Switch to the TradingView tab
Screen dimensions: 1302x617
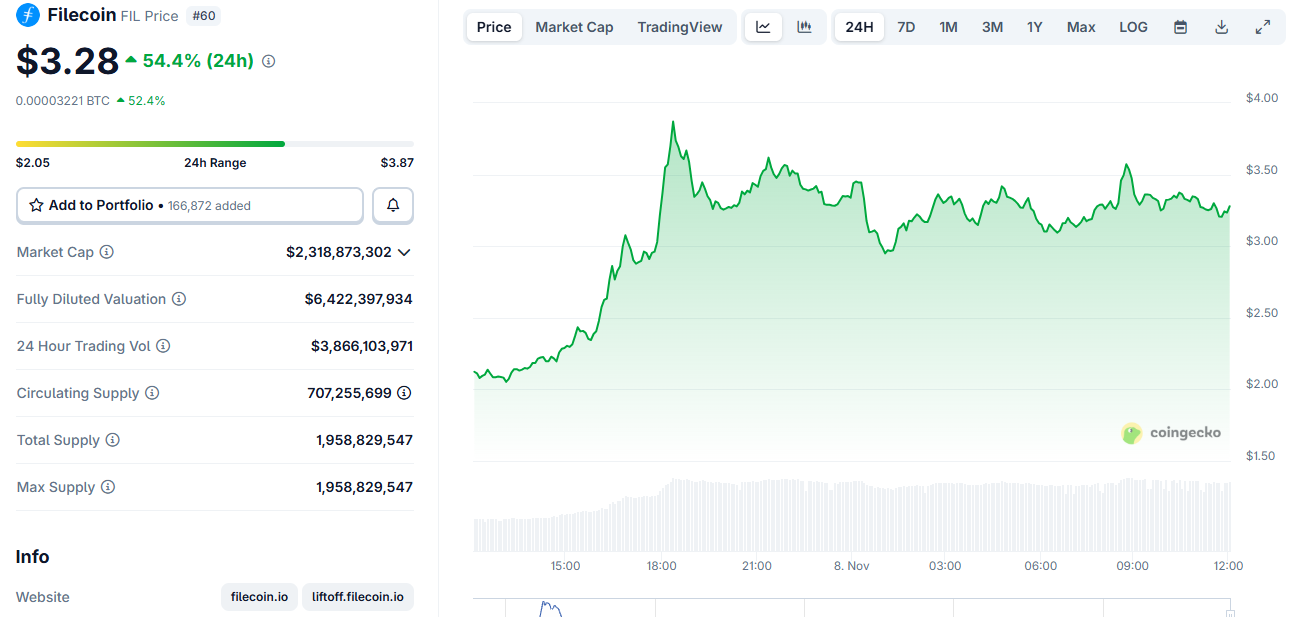click(x=679, y=27)
